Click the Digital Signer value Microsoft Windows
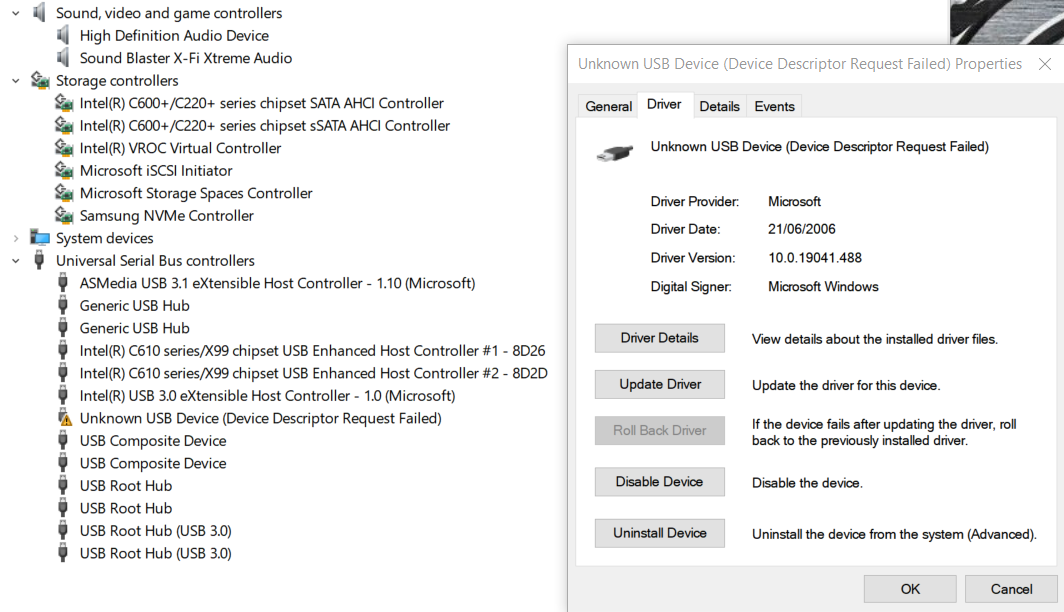 tap(823, 286)
